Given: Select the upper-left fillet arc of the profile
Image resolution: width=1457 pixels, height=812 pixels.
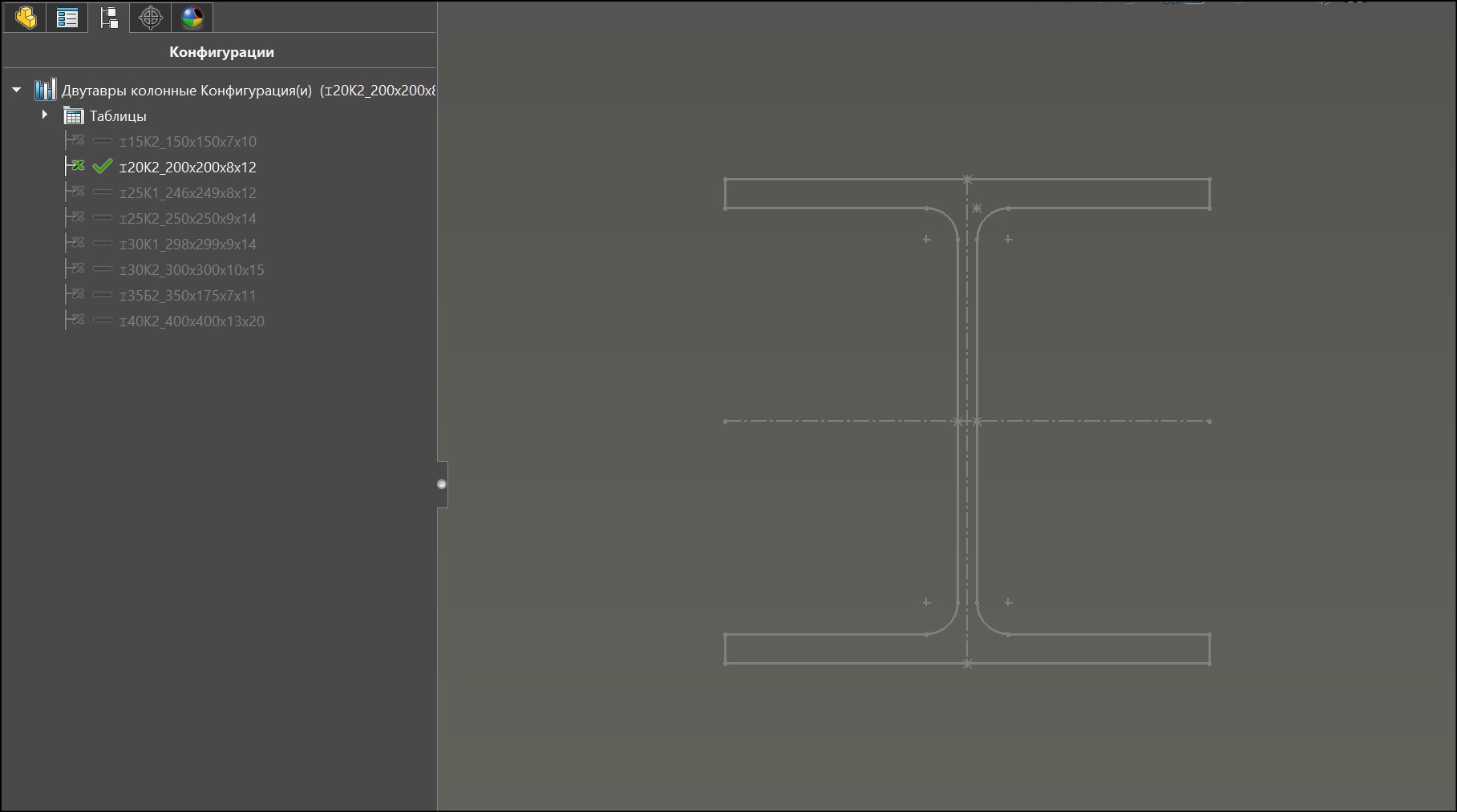Looking at the screenshot, I should point(949,217).
